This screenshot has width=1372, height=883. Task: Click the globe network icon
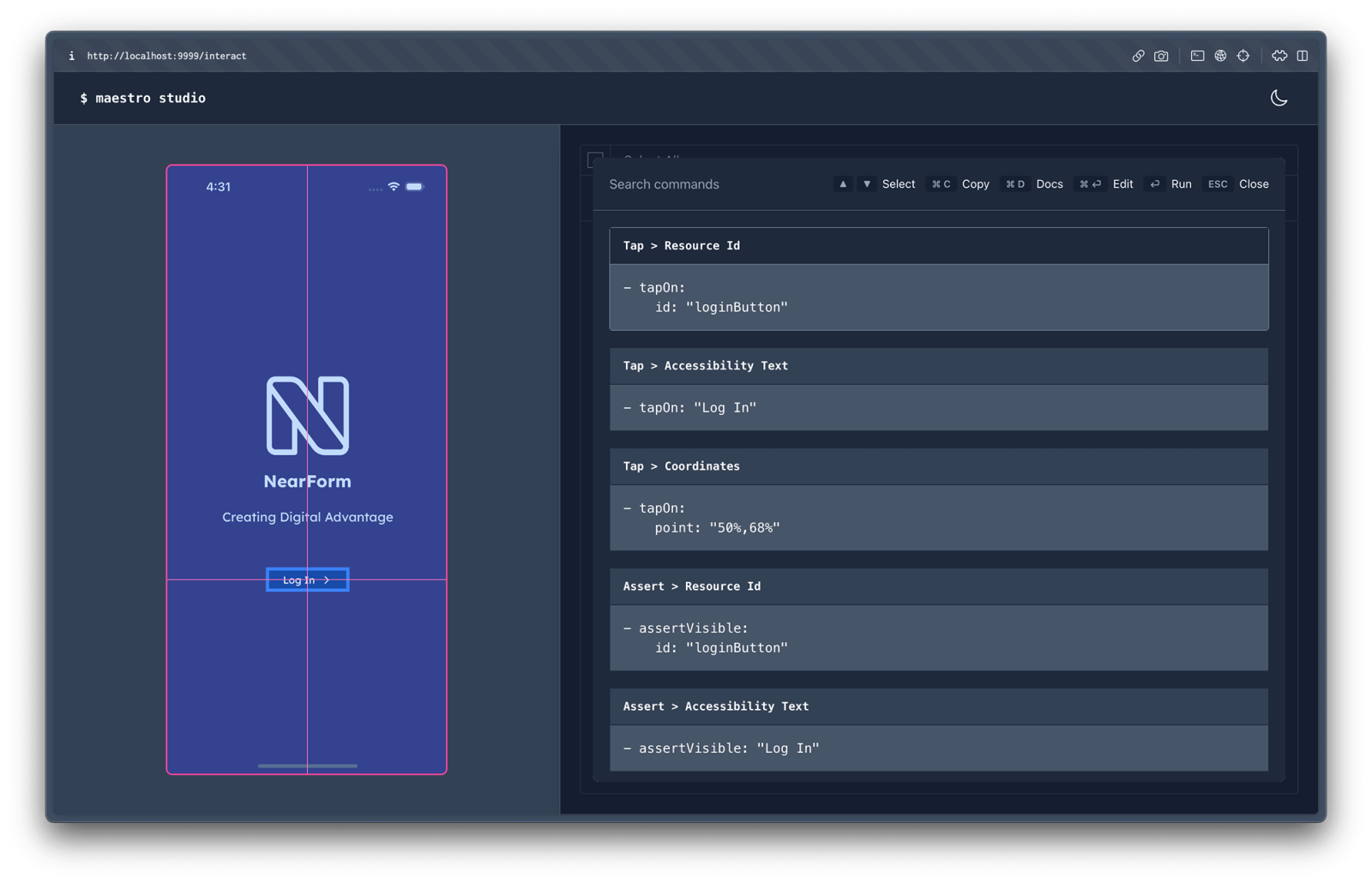1220,56
